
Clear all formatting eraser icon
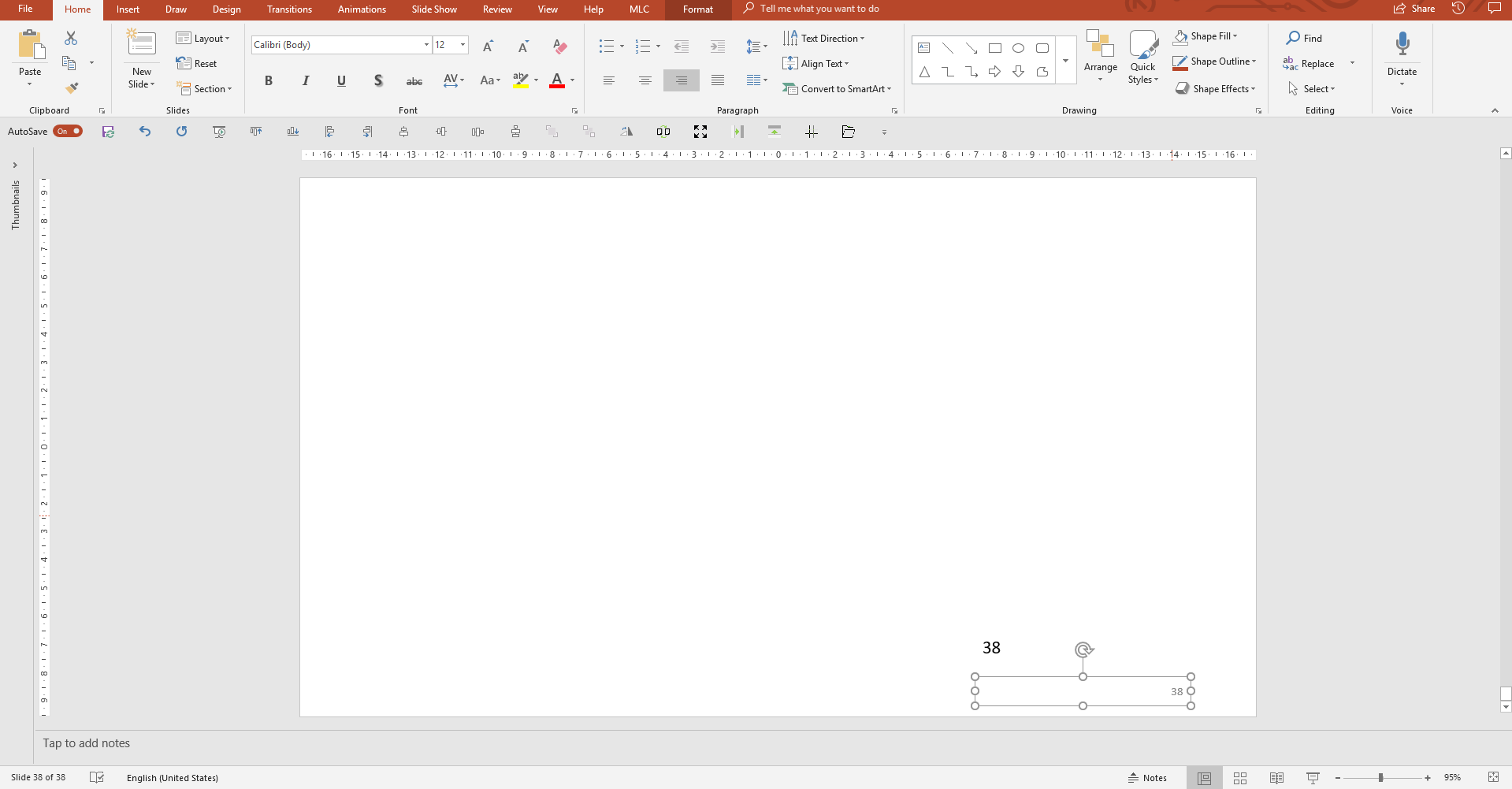pyautogui.click(x=560, y=47)
